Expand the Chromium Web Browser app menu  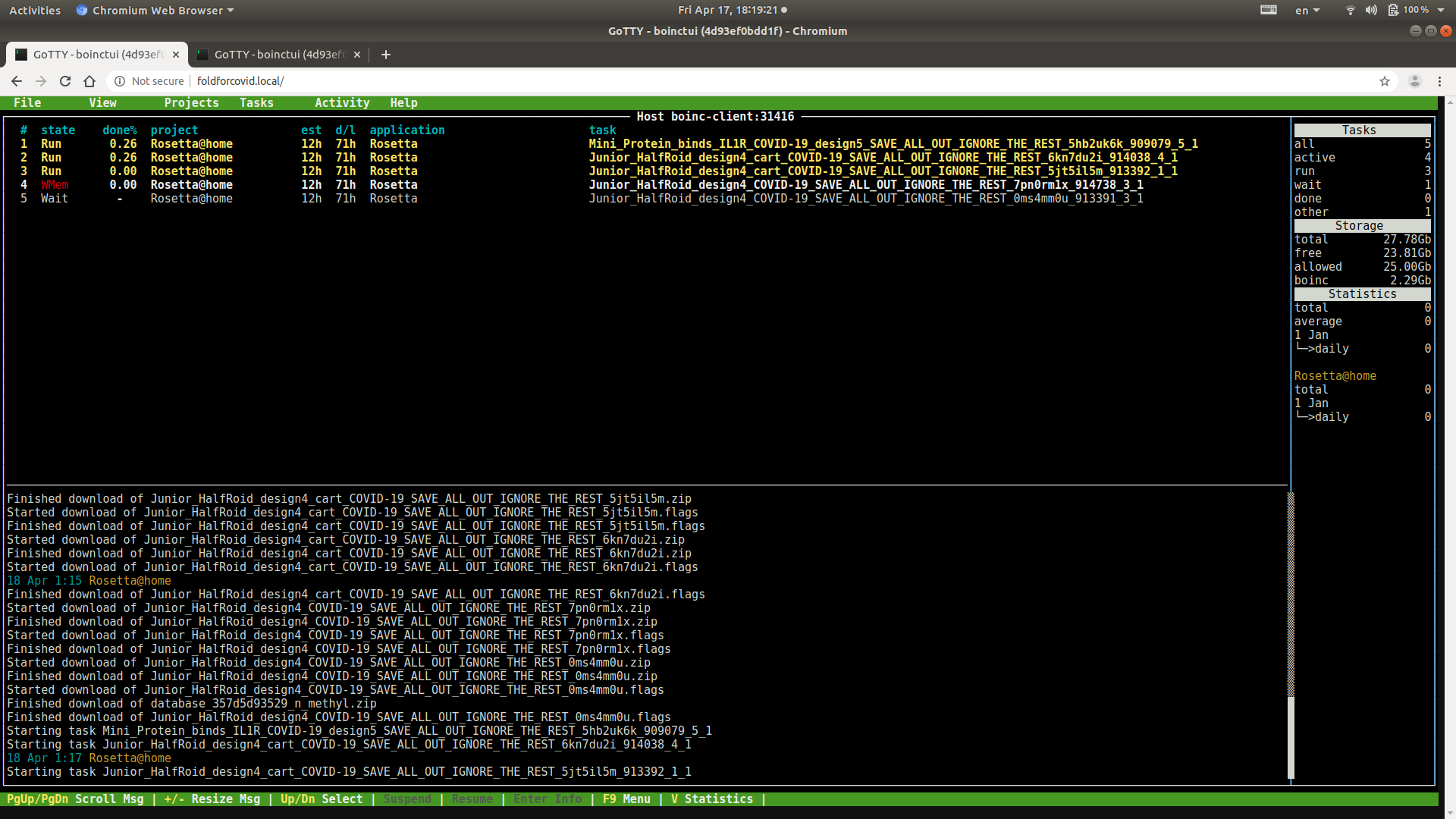157,11
